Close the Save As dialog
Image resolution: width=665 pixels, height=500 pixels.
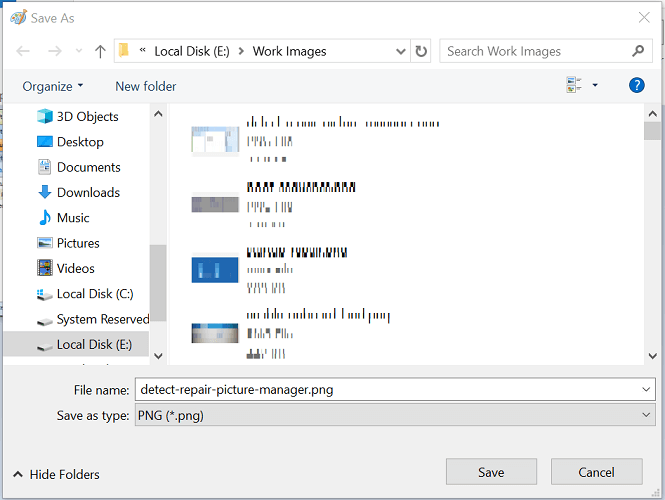[644, 17]
